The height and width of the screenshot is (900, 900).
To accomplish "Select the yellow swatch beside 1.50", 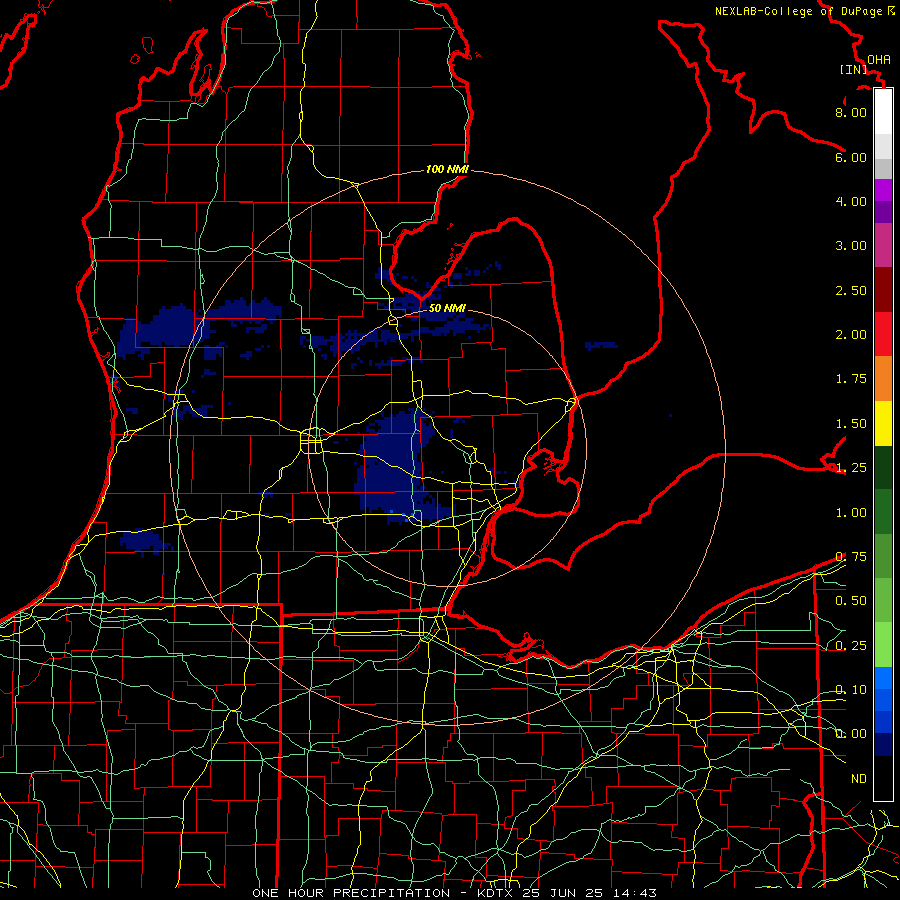I will pos(883,424).
